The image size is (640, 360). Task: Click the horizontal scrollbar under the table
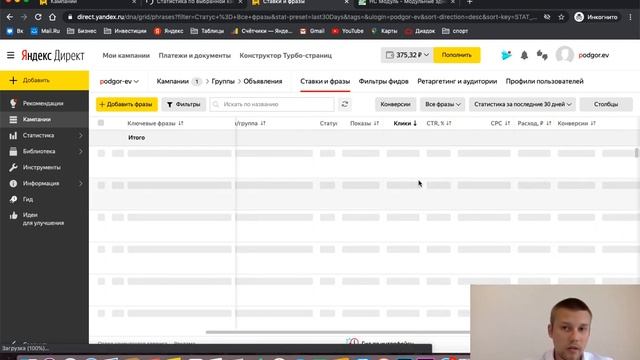coord(337,332)
